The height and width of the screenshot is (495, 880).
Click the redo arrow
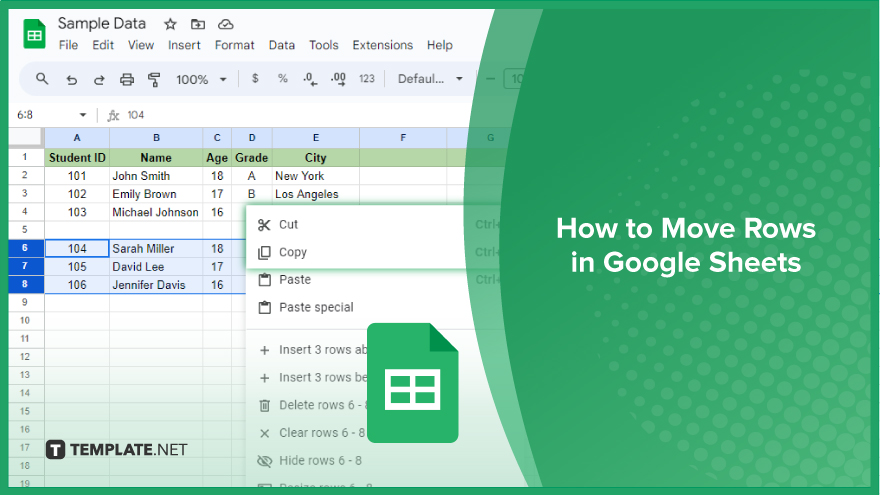[99, 80]
